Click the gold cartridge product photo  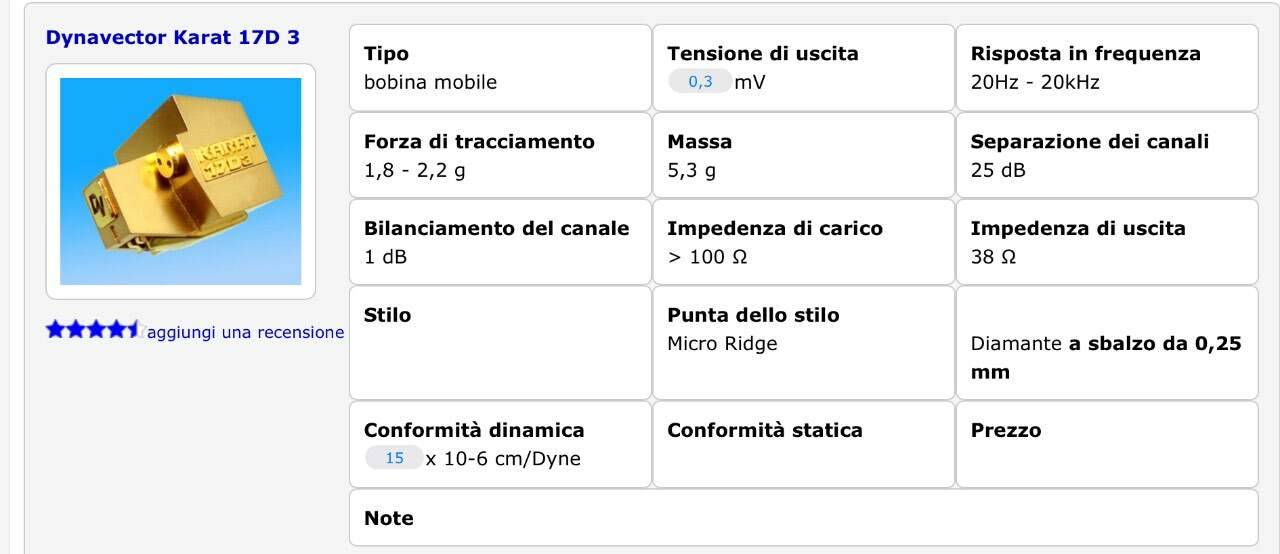[181, 181]
